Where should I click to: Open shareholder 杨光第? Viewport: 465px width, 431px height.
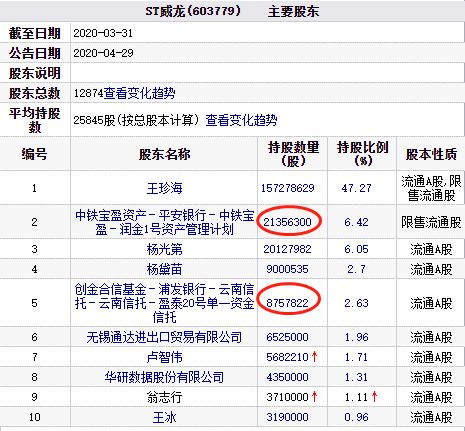pos(164,249)
